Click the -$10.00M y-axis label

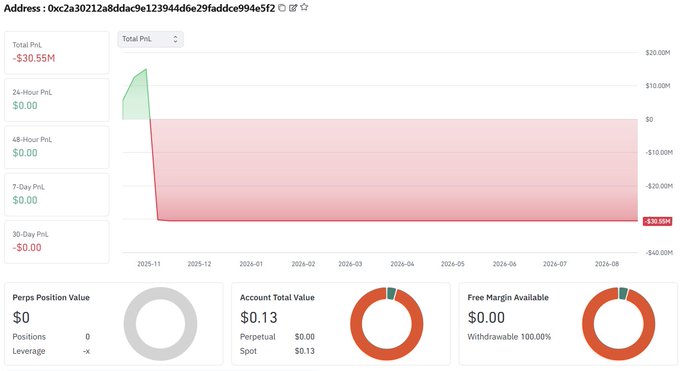point(658,153)
